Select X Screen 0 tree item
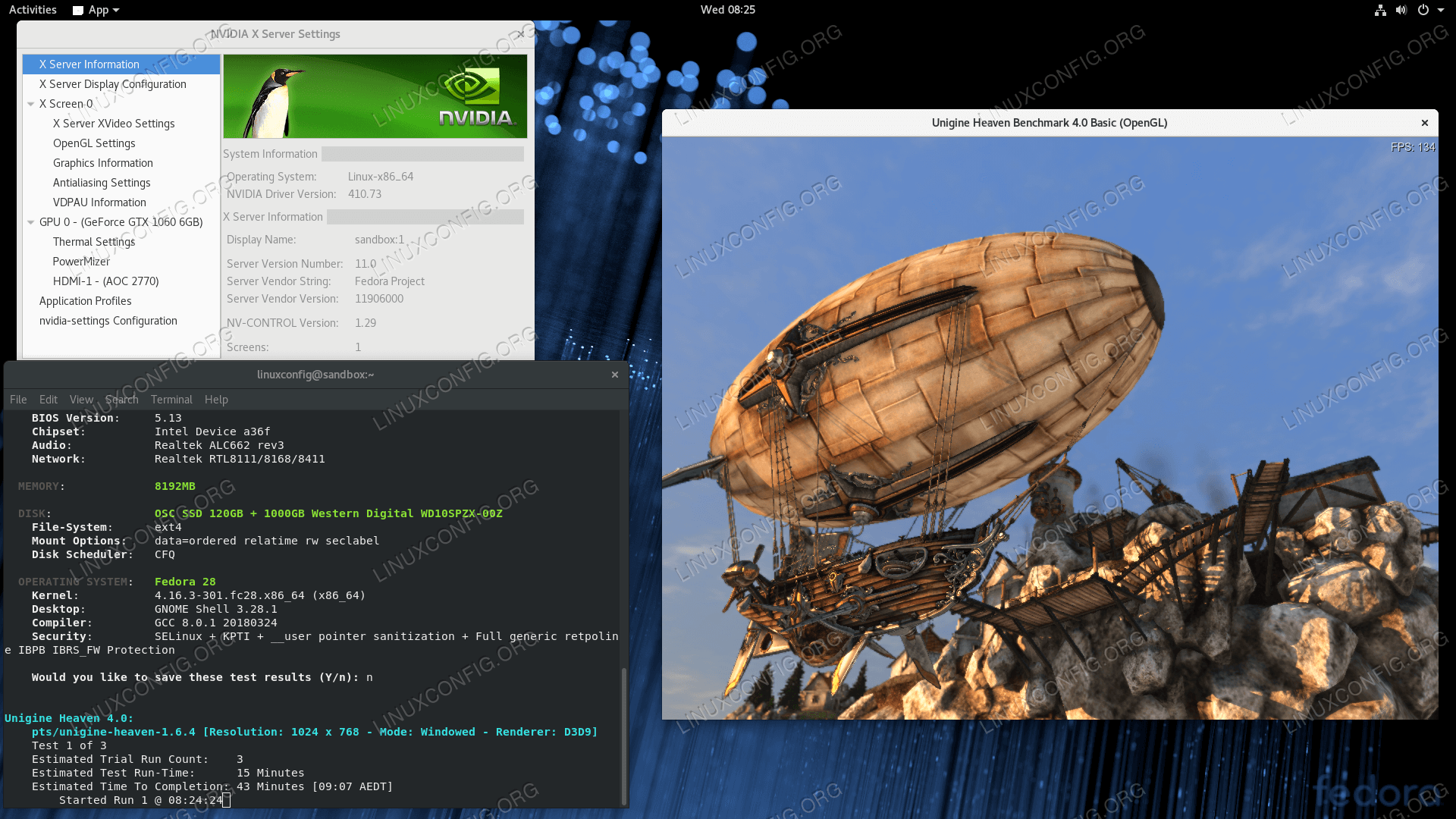Viewport: 1456px width, 819px height. point(121,104)
